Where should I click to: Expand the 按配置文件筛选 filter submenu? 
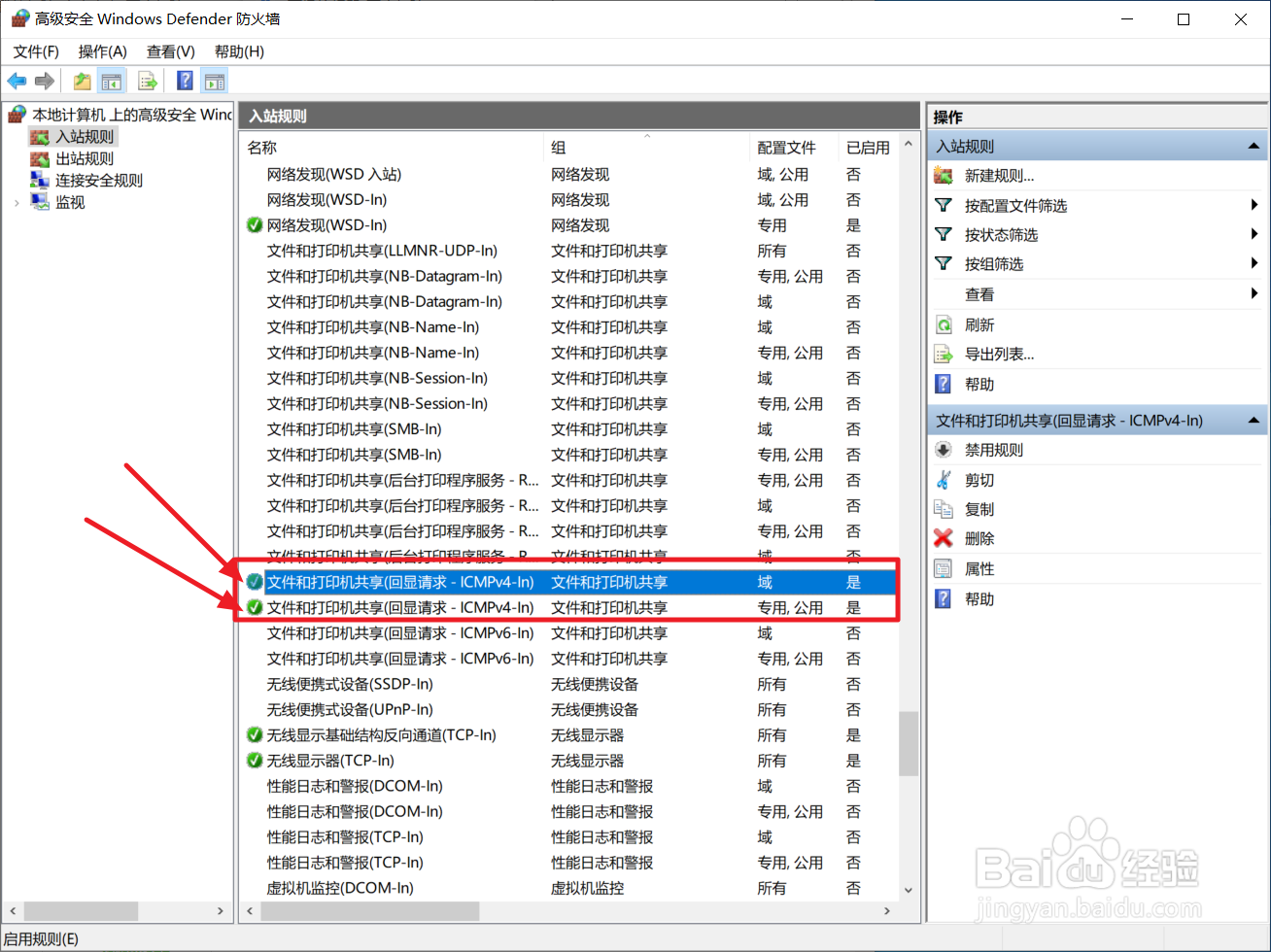(1254, 205)
